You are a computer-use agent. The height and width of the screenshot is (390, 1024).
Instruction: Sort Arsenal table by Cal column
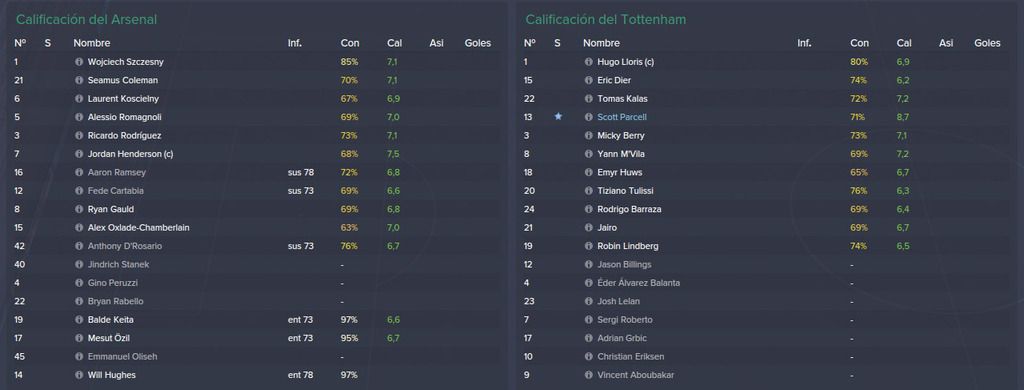pos(394,43)
